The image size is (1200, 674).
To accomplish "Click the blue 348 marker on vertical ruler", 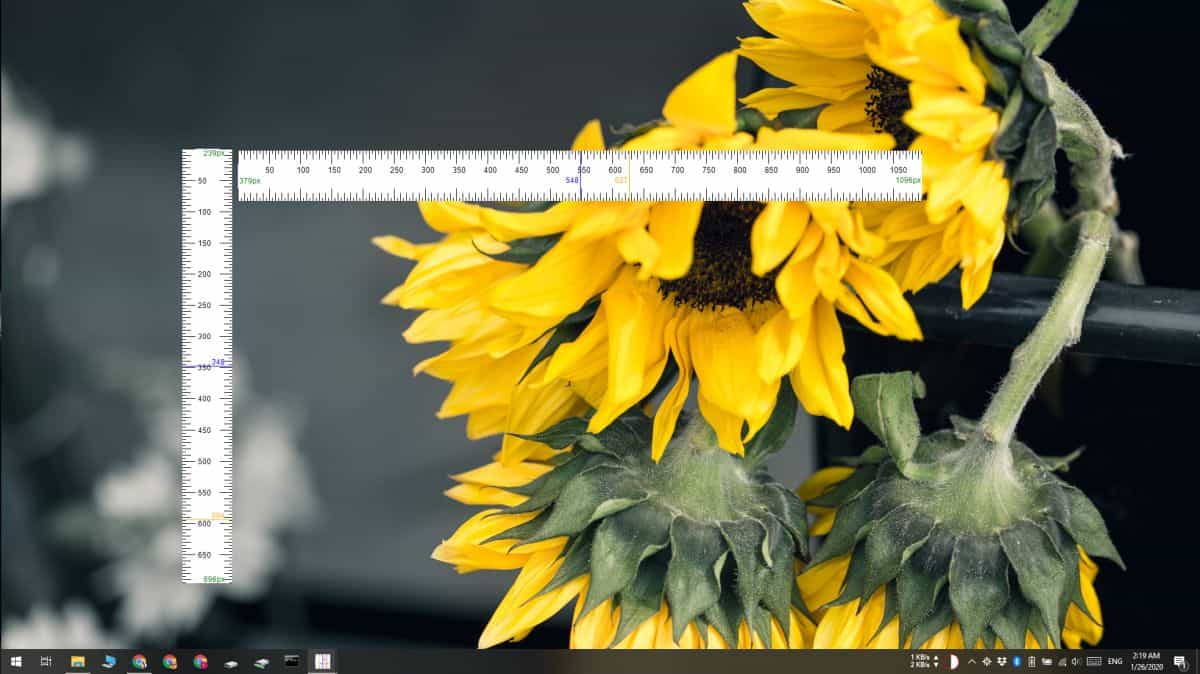I will (218, 362).
